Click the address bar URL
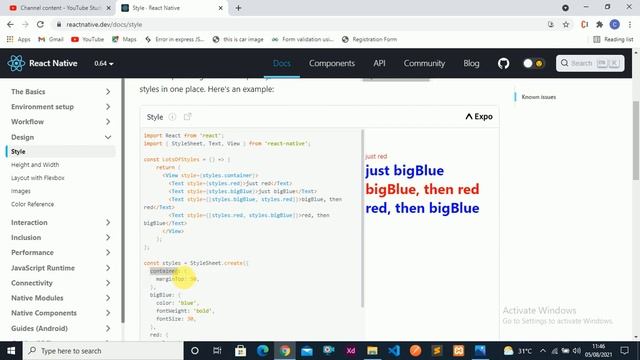640x360 pixels. pyautogui.click(x=104, y=24)
